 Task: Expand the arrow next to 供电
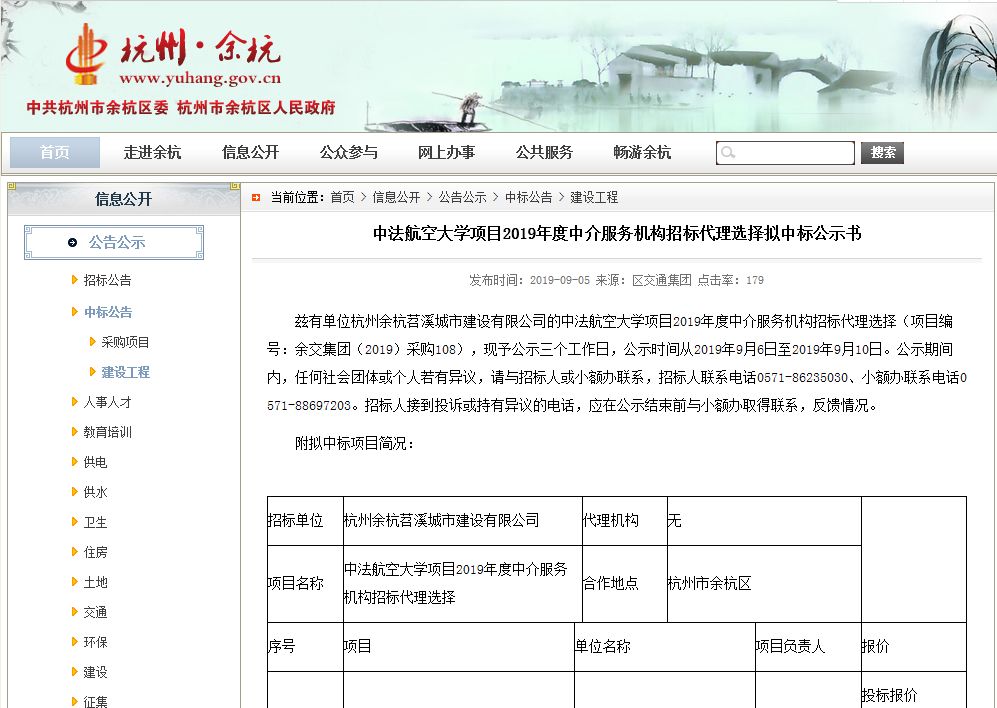74,461
